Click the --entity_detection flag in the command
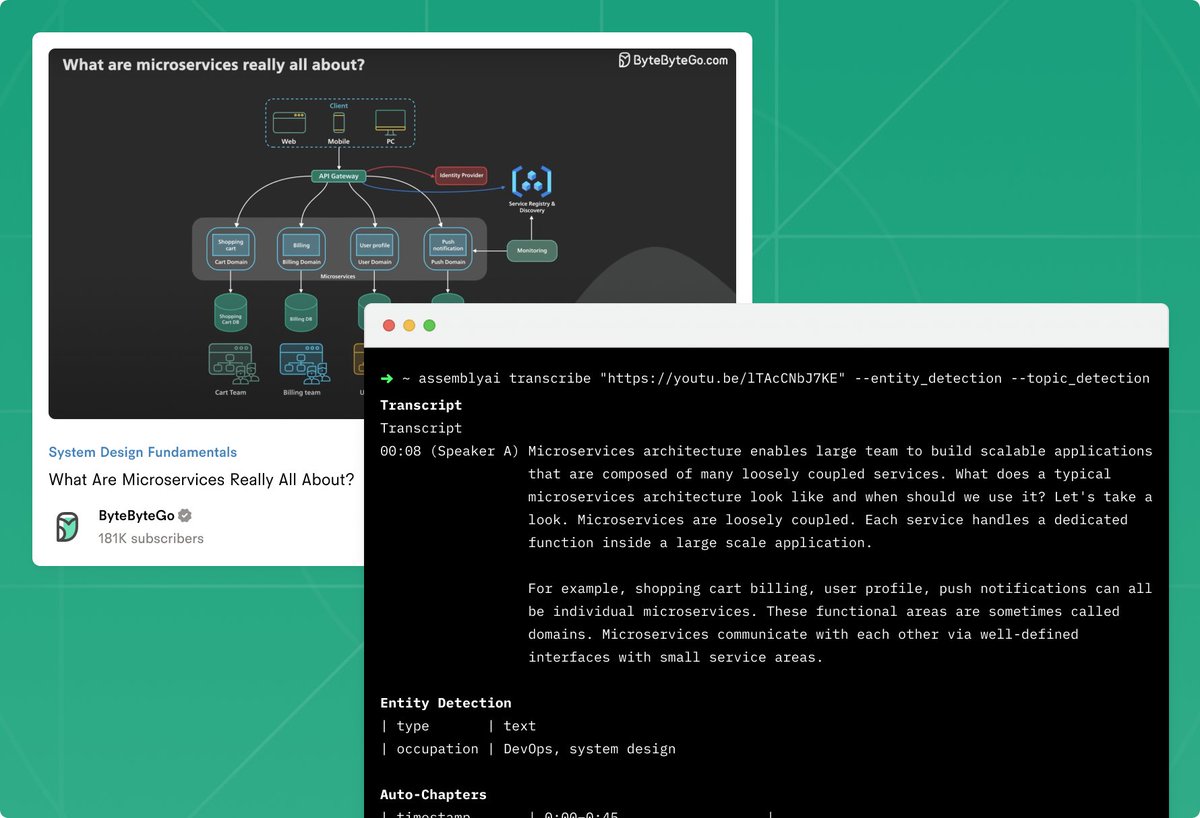Image resolution: width=1200 pixels, height=818 pixels. 928,378
